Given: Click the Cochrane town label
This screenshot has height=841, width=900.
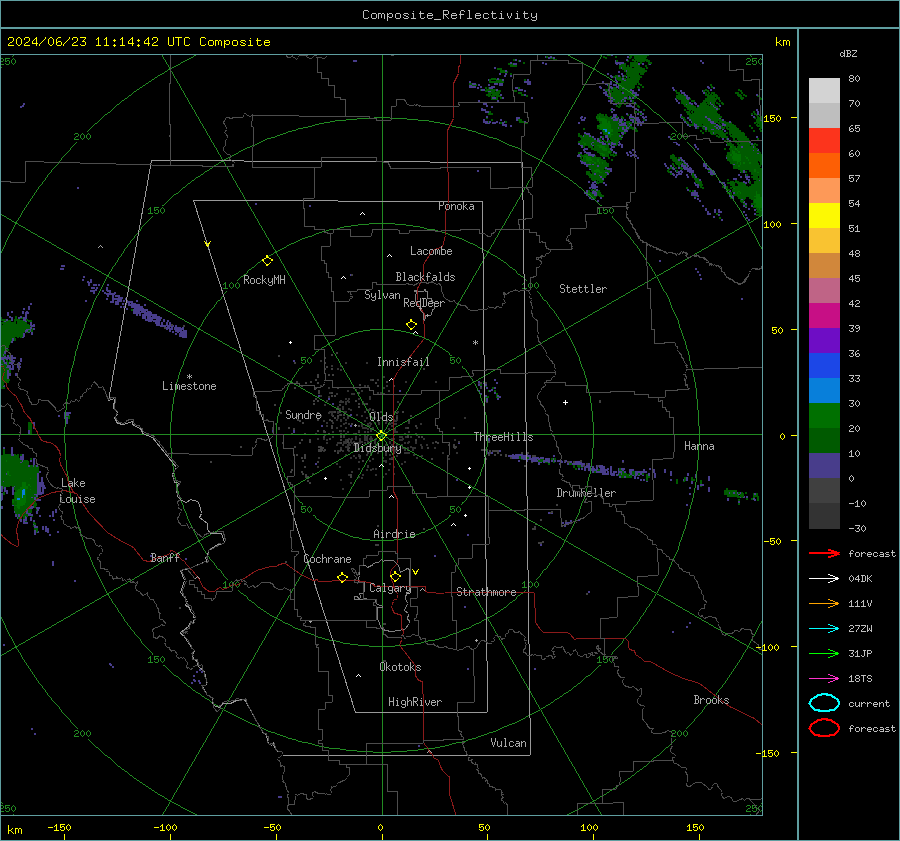Looking at the screenshot, I should click(x=327, y=559).
